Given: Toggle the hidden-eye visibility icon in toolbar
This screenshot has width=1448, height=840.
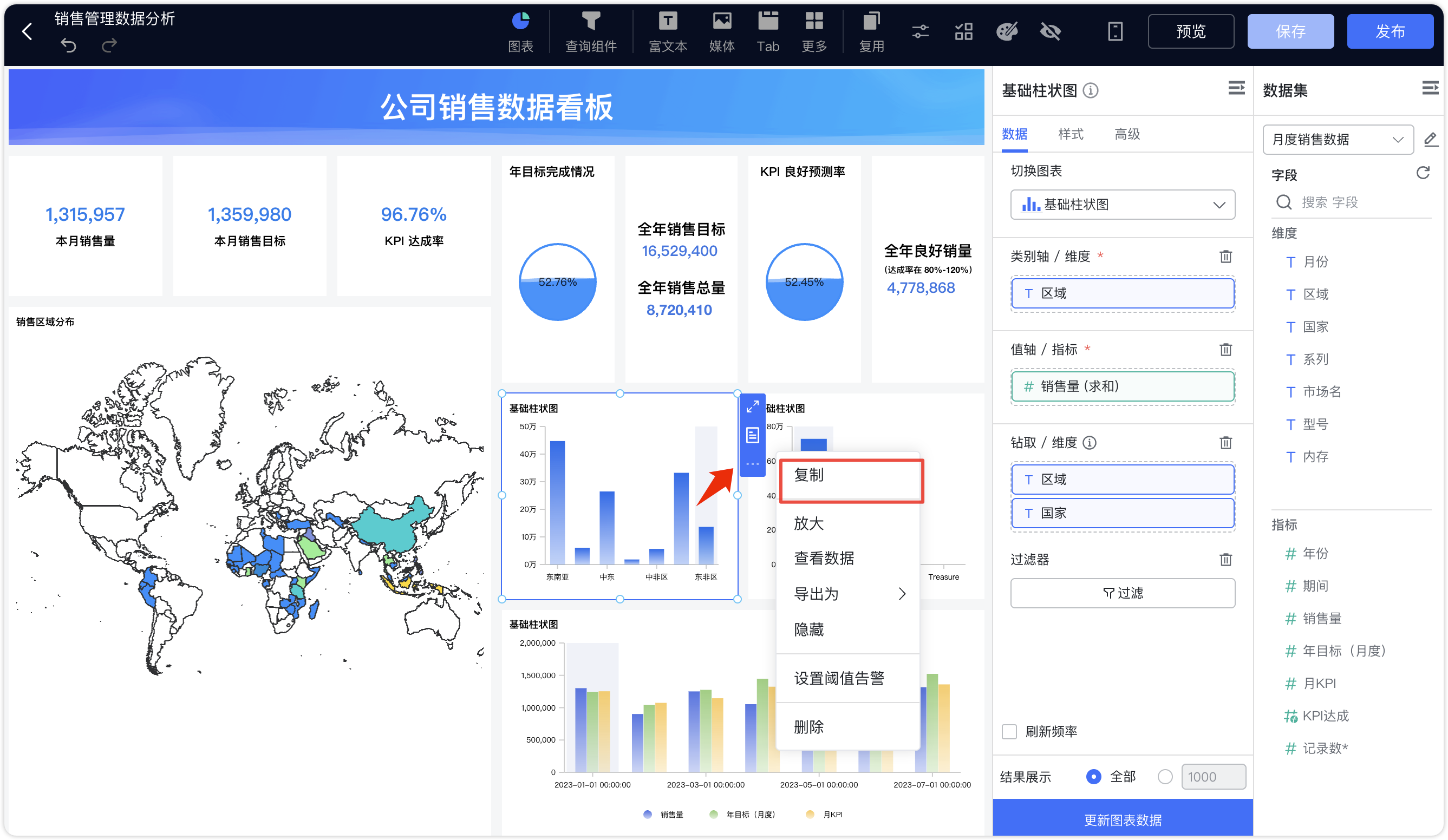Looking at the screenshot, I should (x=1051, y=31).
